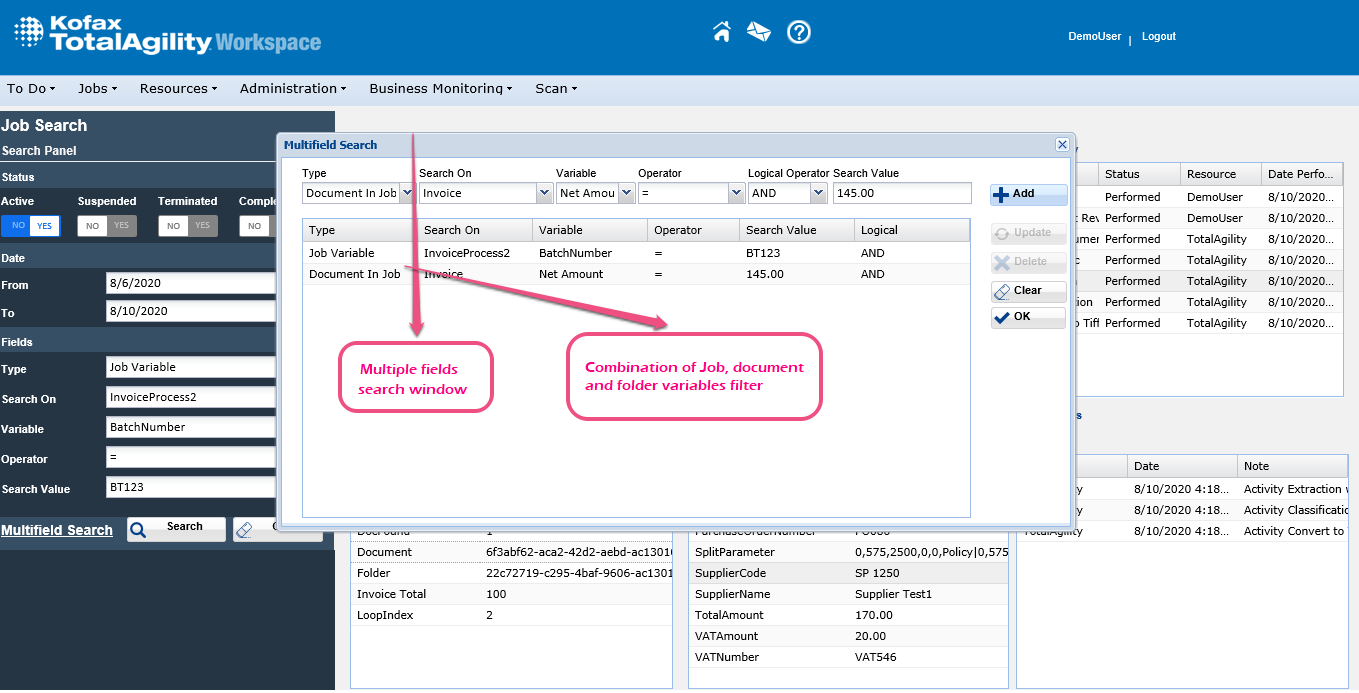This screenshot has width=1359, height=693.
Task: Toggle the Terminated status switch
Action: (x=188, y=226)
